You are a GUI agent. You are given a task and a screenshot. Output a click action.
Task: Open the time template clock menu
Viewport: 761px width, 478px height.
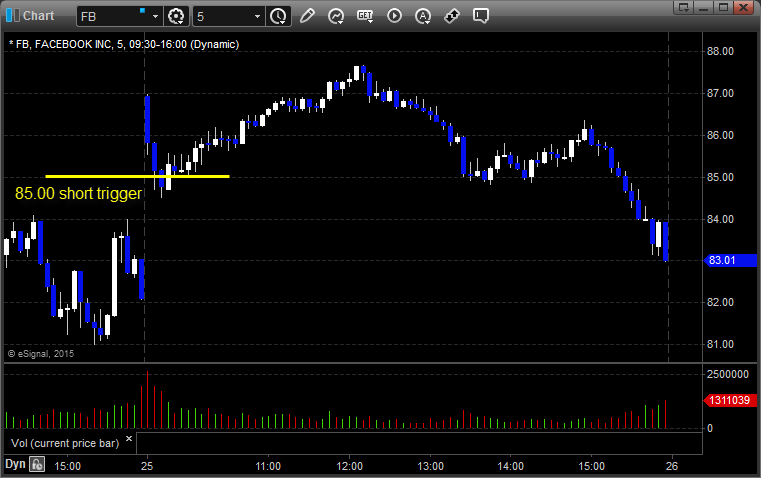click(x=279, y=16)
